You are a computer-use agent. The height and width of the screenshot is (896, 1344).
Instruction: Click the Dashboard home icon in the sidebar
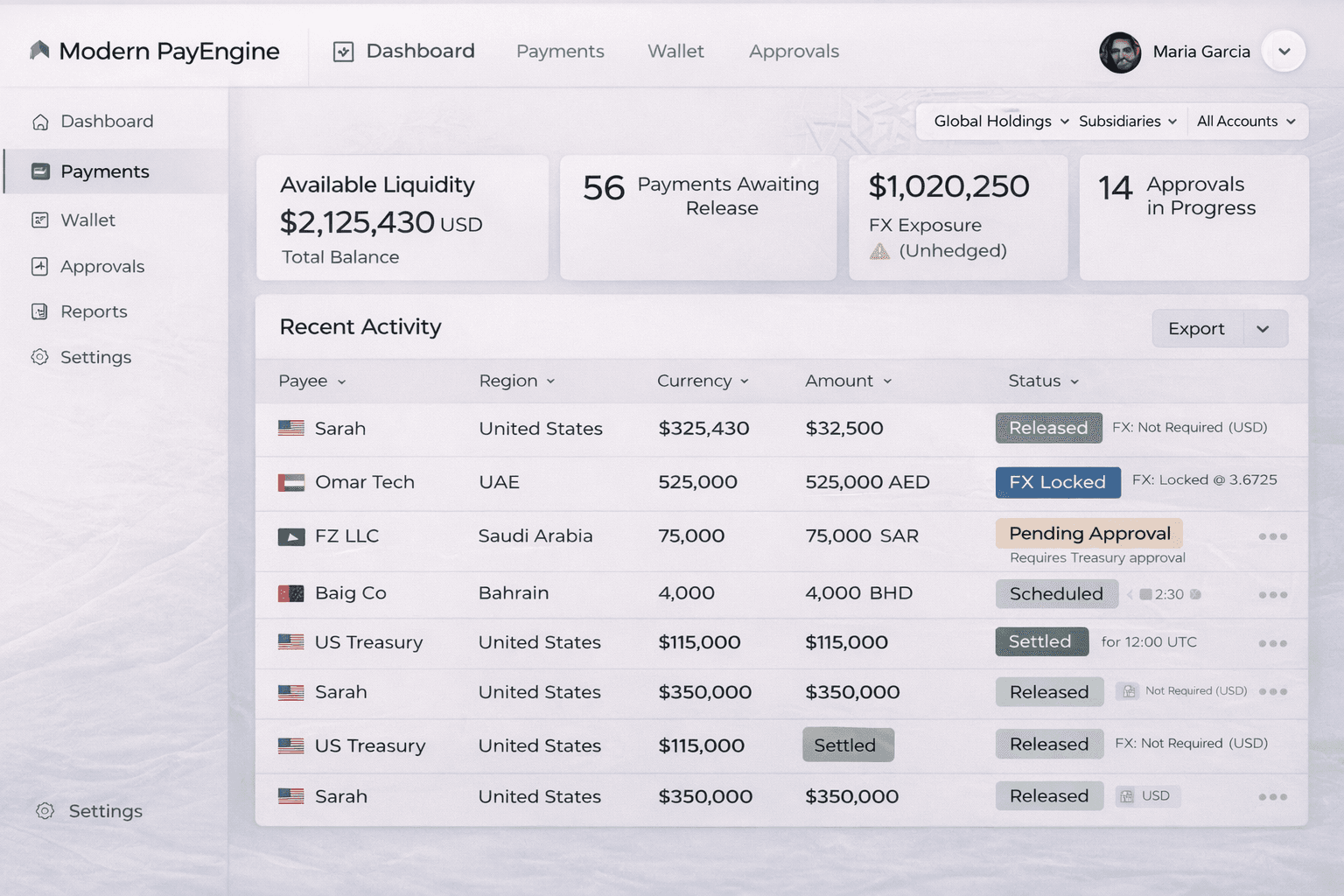click(40, 121)
